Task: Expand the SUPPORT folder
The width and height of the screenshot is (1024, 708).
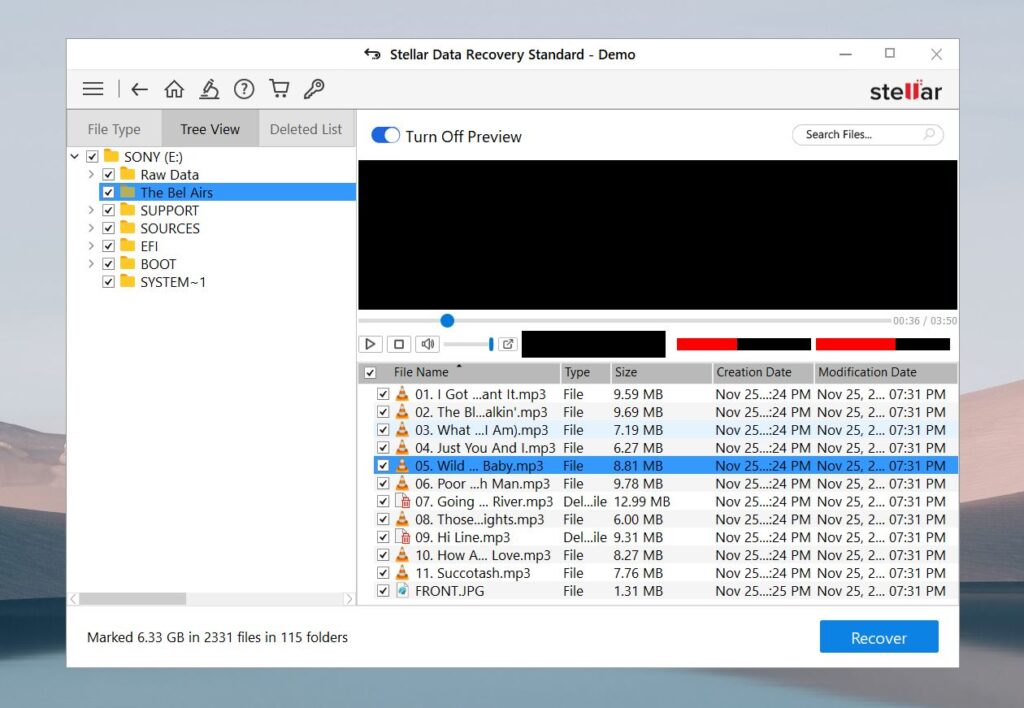Action: click(91, 210)
